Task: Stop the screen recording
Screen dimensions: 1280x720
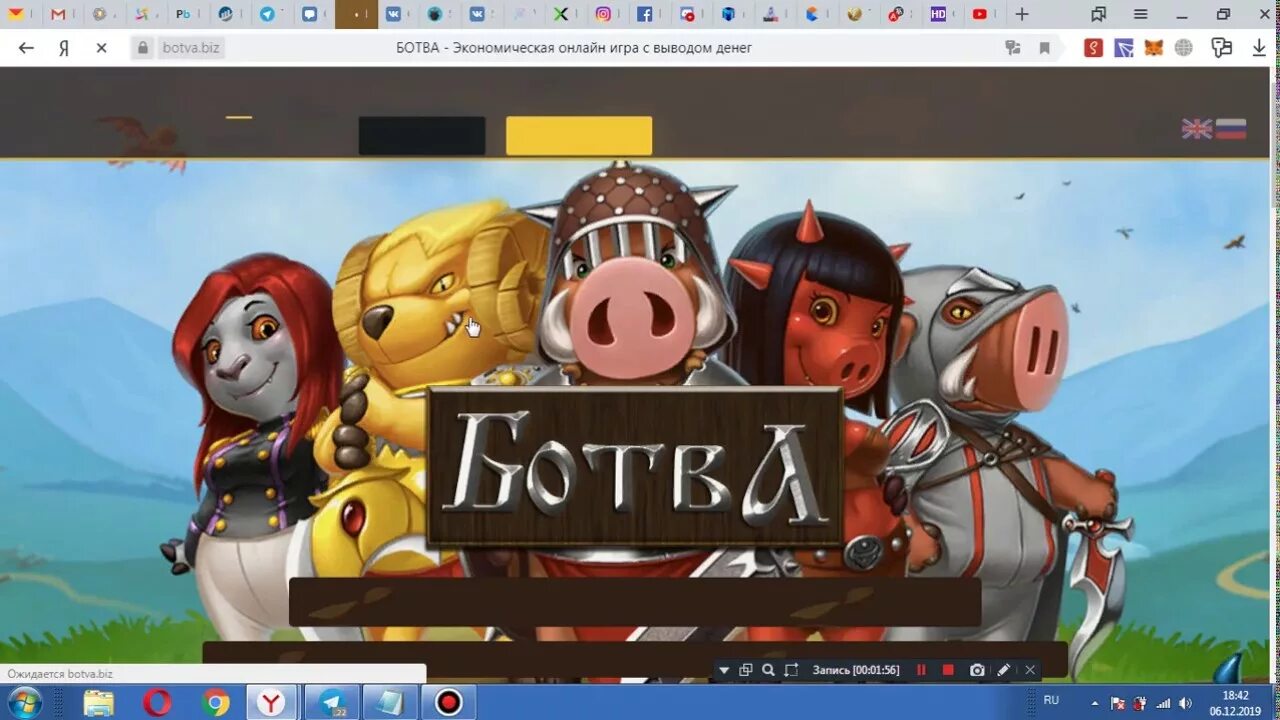Action: pyautogui.click(x=948, y=670)
